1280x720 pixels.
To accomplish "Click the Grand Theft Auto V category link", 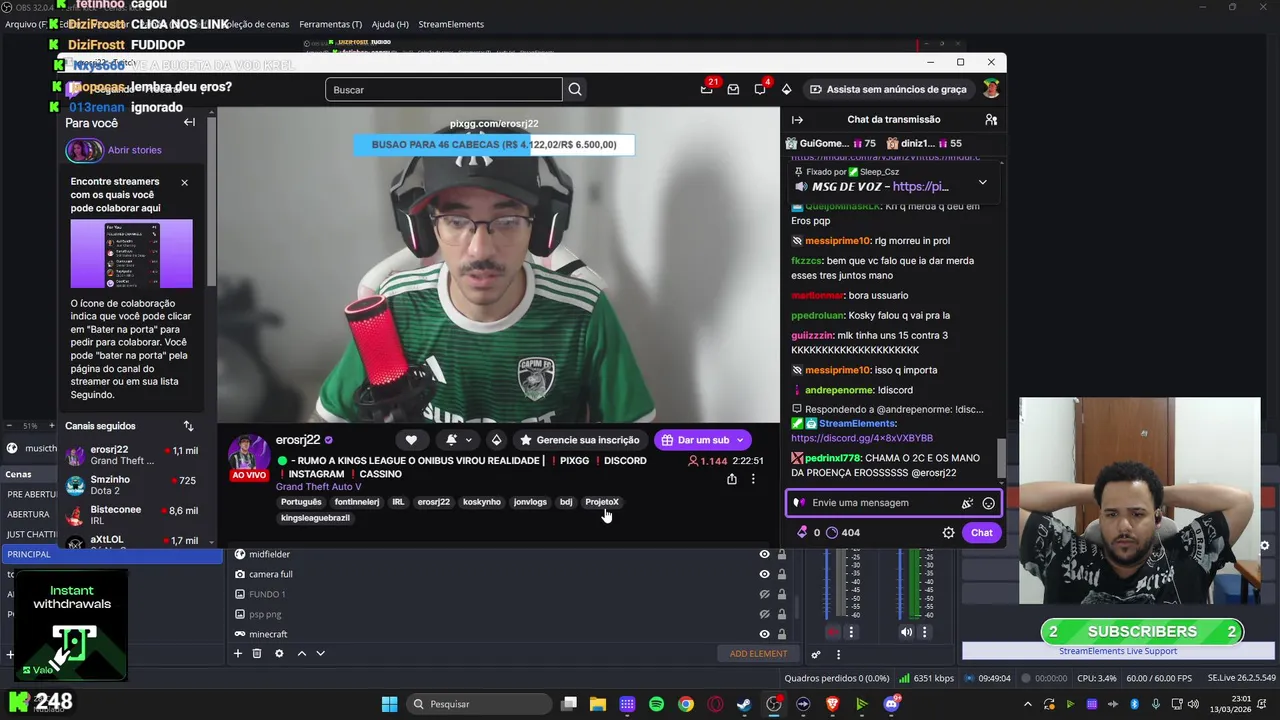I will pos(319,487).
